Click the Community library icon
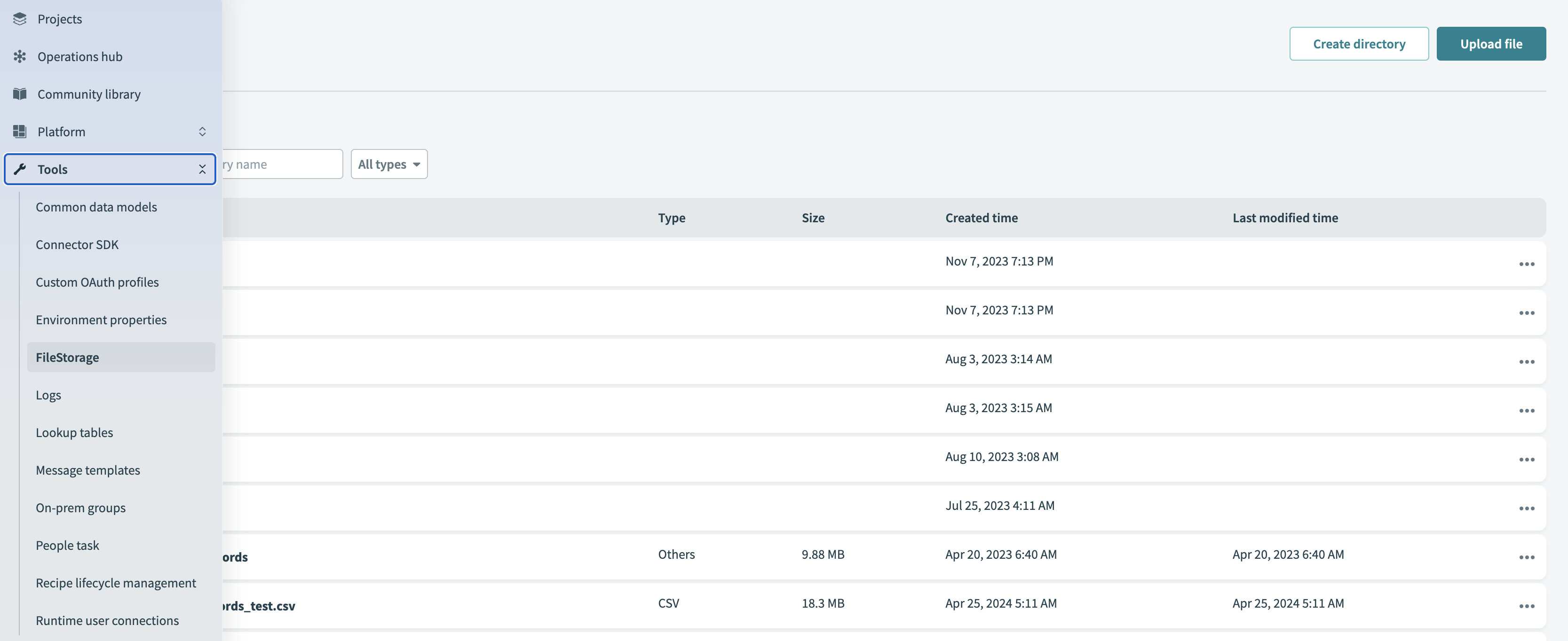The width and height of the screenshot is (1568, 641). pos(18,94)
